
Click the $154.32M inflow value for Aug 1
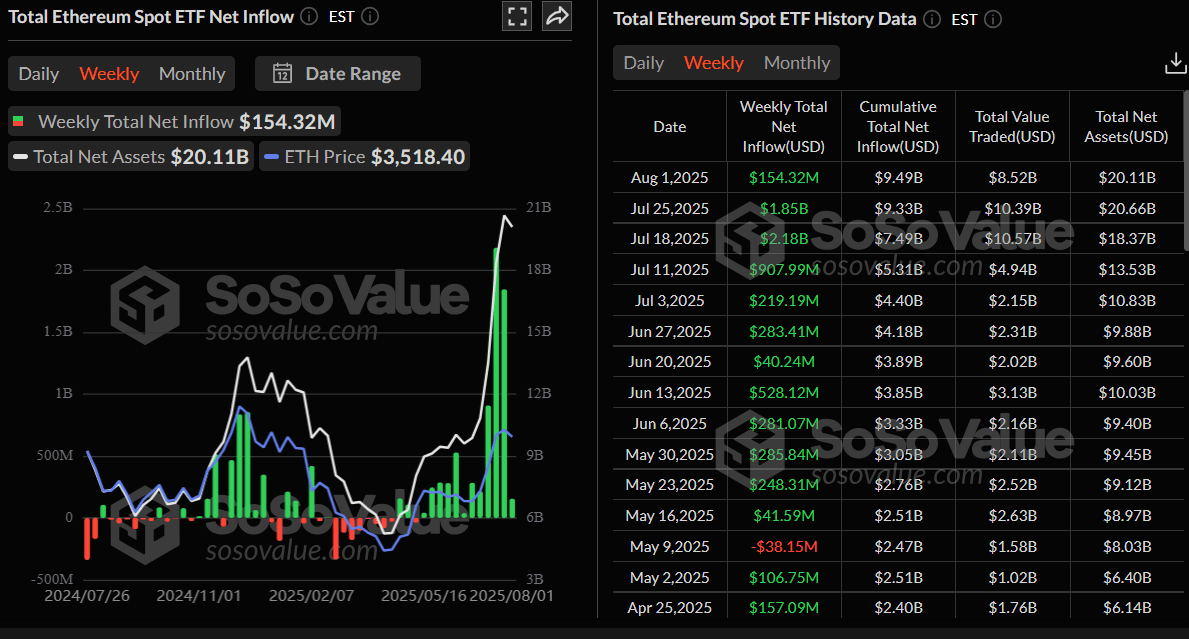pos(784,177)
